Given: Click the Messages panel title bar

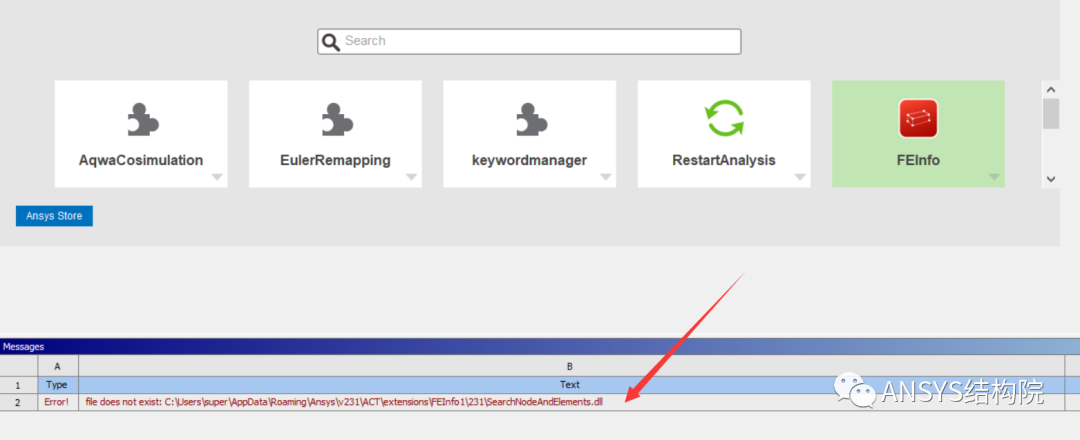Looking at the screenshot, I should point(540,346).
